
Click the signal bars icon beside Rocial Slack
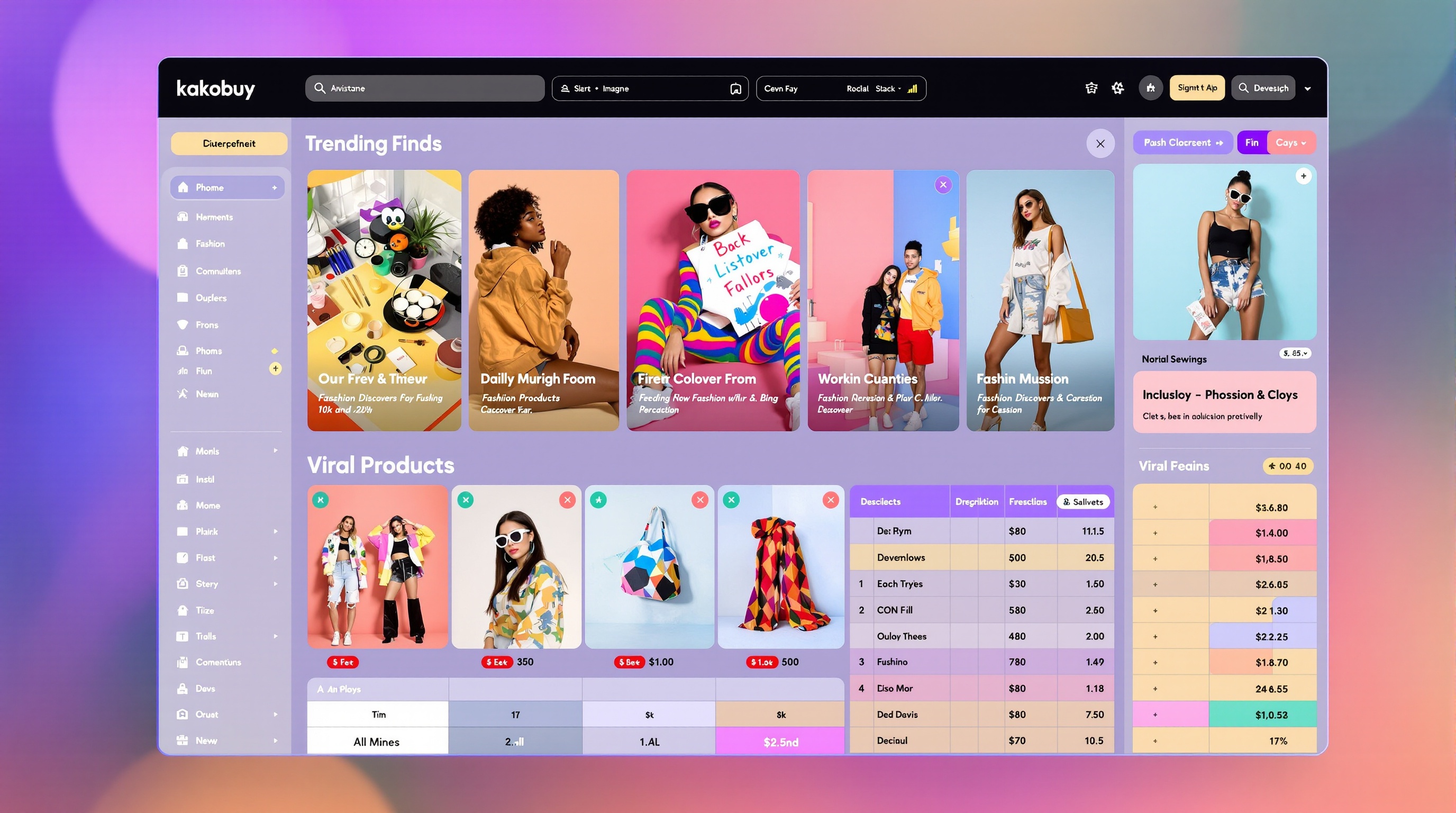[x=912, y=89]
